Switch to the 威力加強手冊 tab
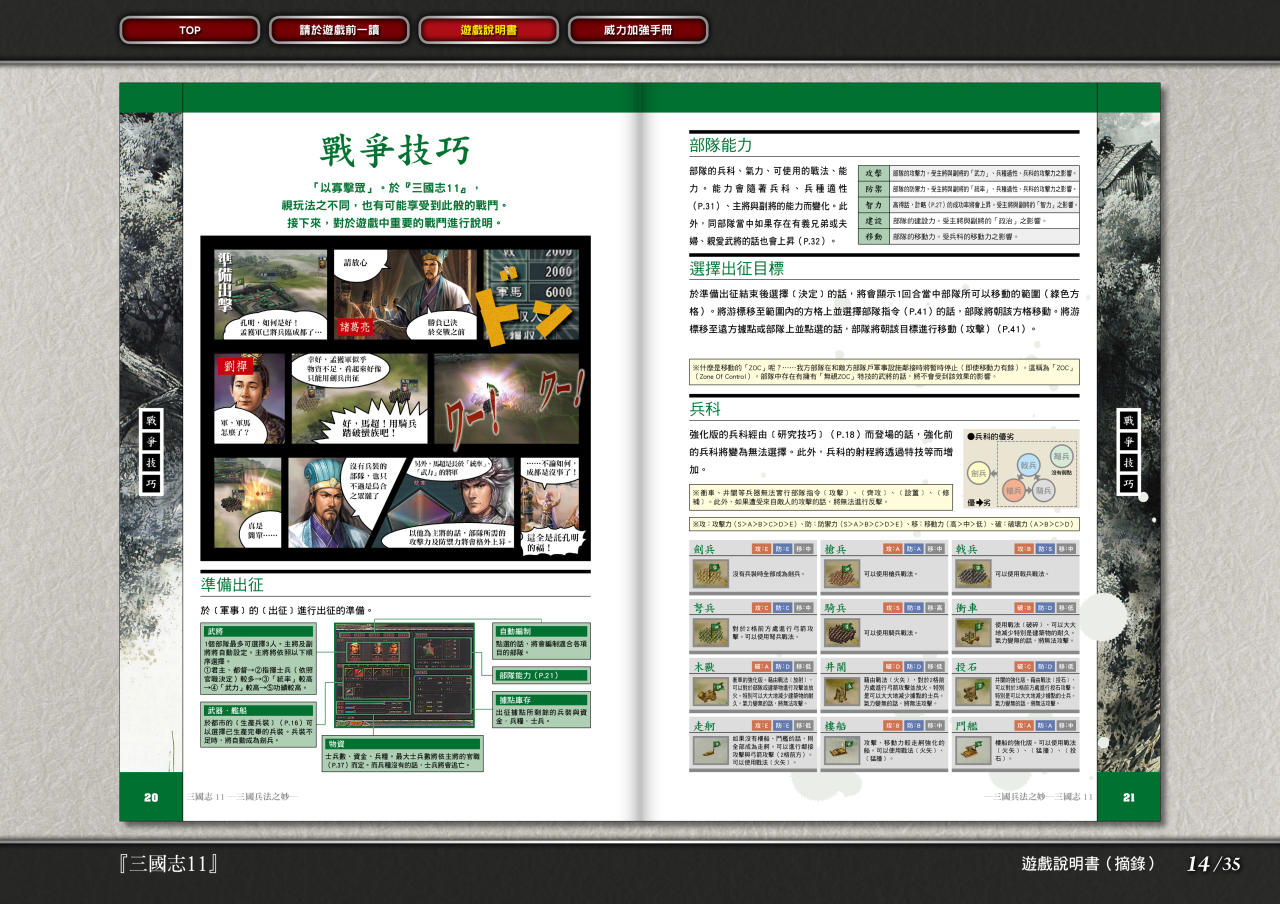The height and width of the screenshot is (904, 1280). point(638,30)
